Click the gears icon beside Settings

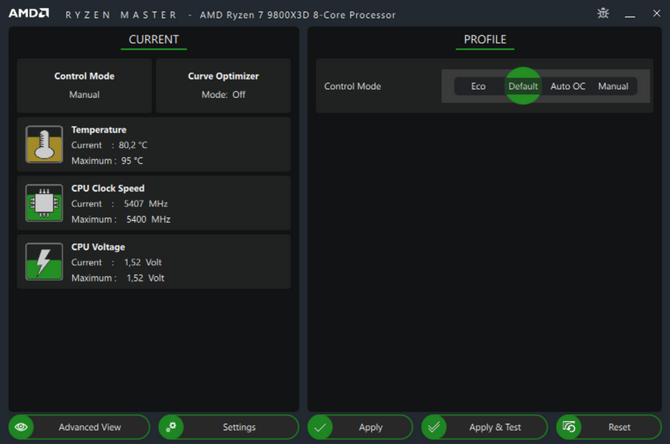coord(171,427)
